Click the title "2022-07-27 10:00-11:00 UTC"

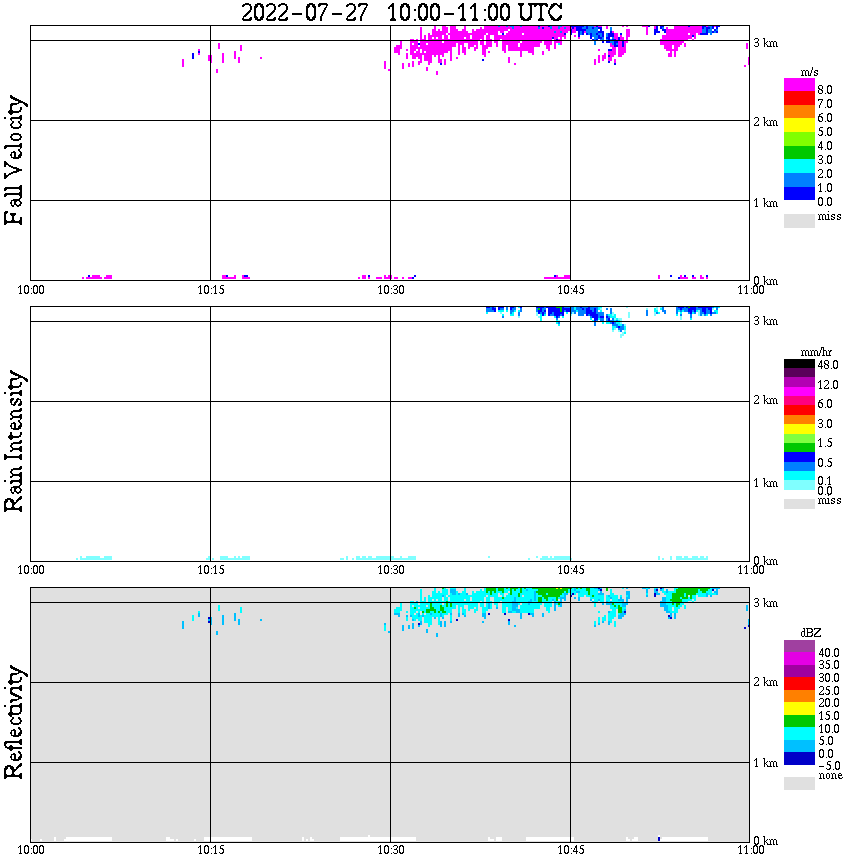click(x=401, y=12)
